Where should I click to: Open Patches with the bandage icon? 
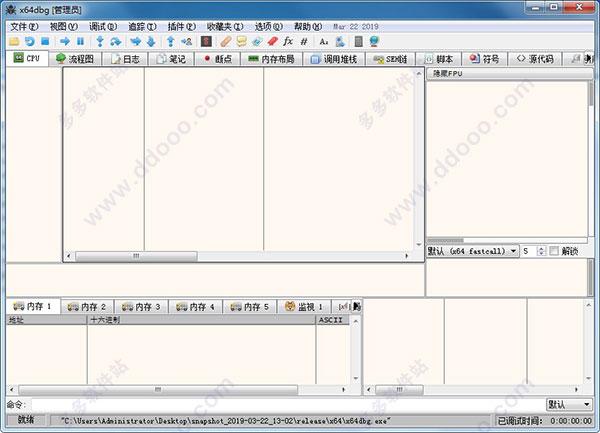(226, 41)
